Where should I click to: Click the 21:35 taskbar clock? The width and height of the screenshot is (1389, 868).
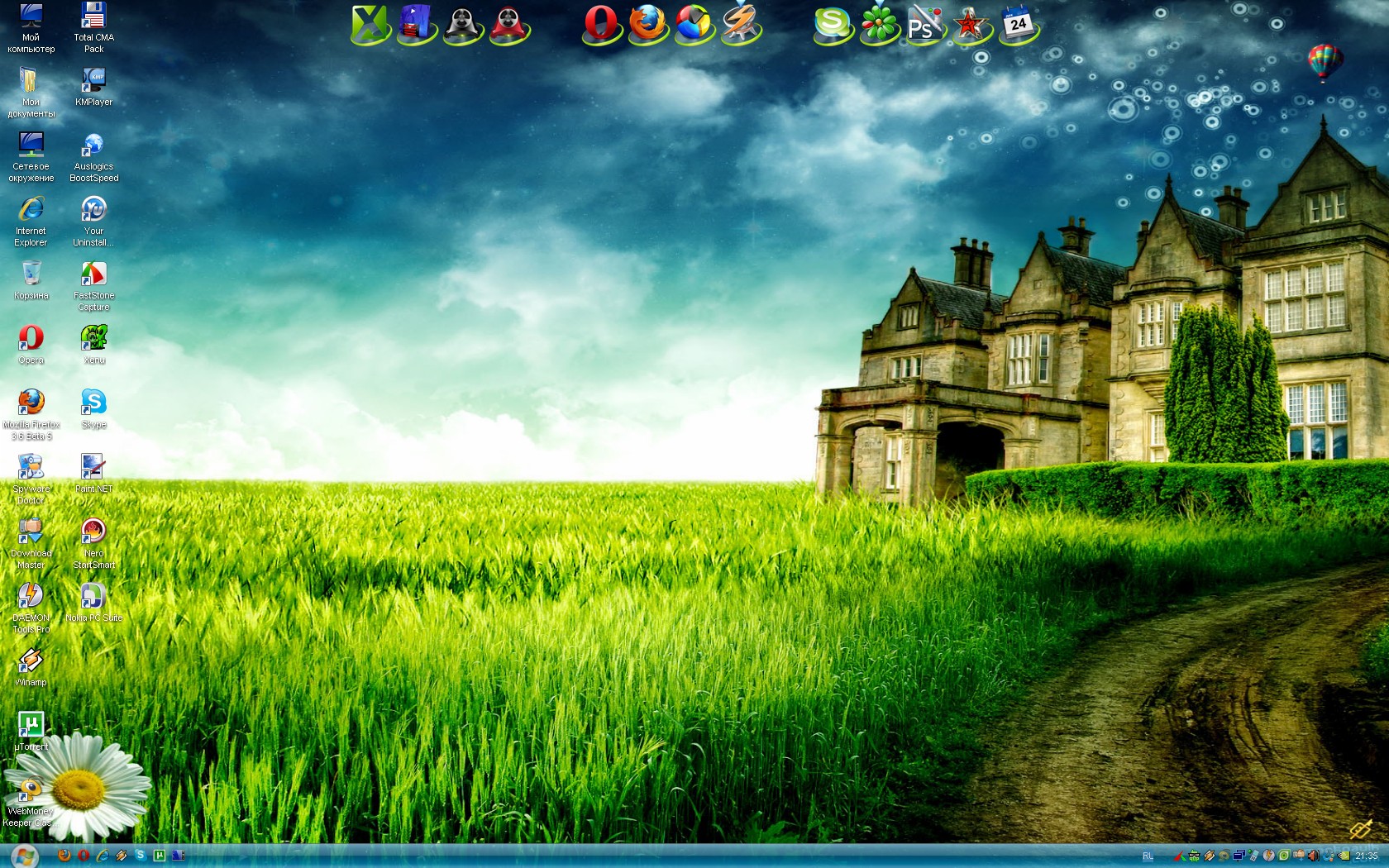click(1366, 856)
